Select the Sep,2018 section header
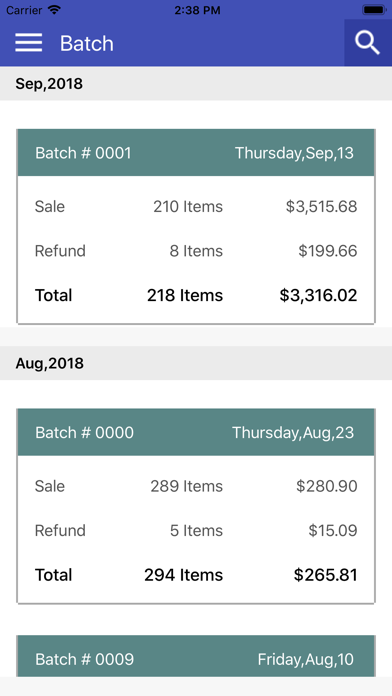Screen dimensions: 392x696 (x=196, y=83)
